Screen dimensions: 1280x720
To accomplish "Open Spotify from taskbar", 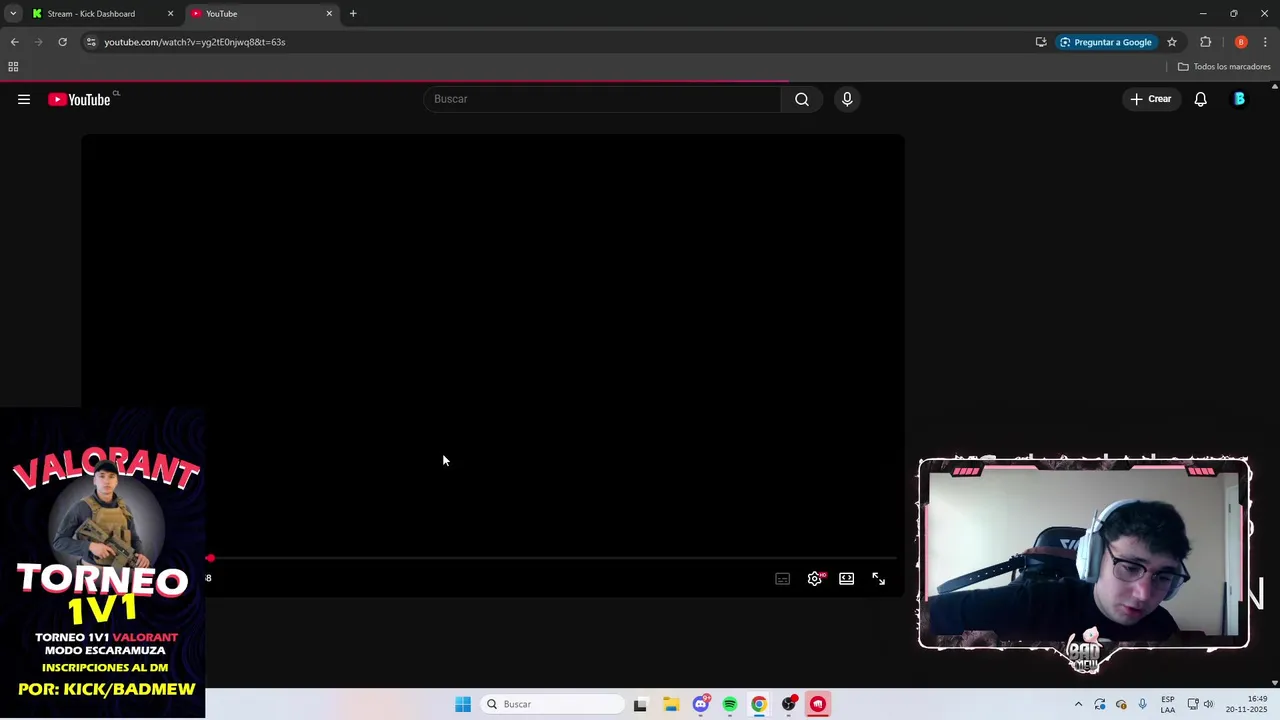I will click(x=730, y=704).
